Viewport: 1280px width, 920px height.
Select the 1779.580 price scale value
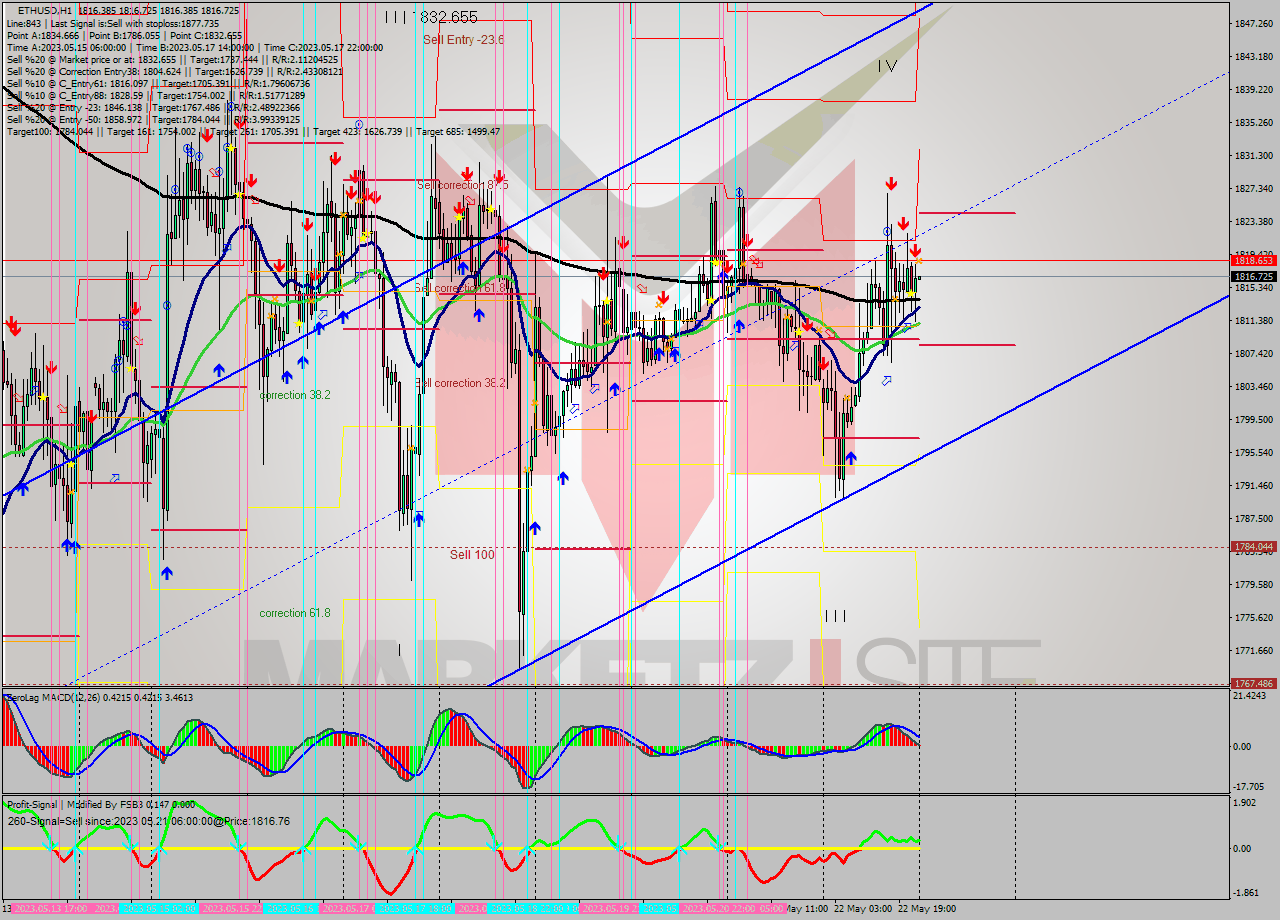[1255, 584]
